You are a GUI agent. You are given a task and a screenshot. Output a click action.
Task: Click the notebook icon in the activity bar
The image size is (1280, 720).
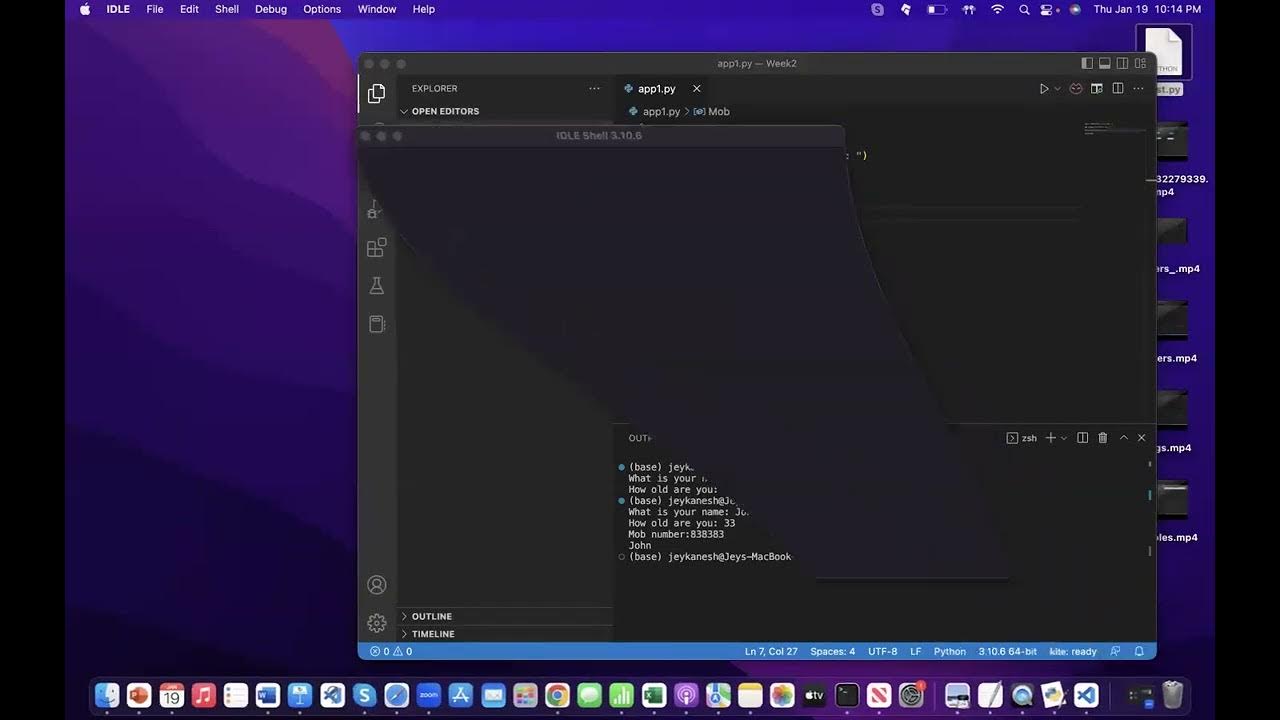376,324
